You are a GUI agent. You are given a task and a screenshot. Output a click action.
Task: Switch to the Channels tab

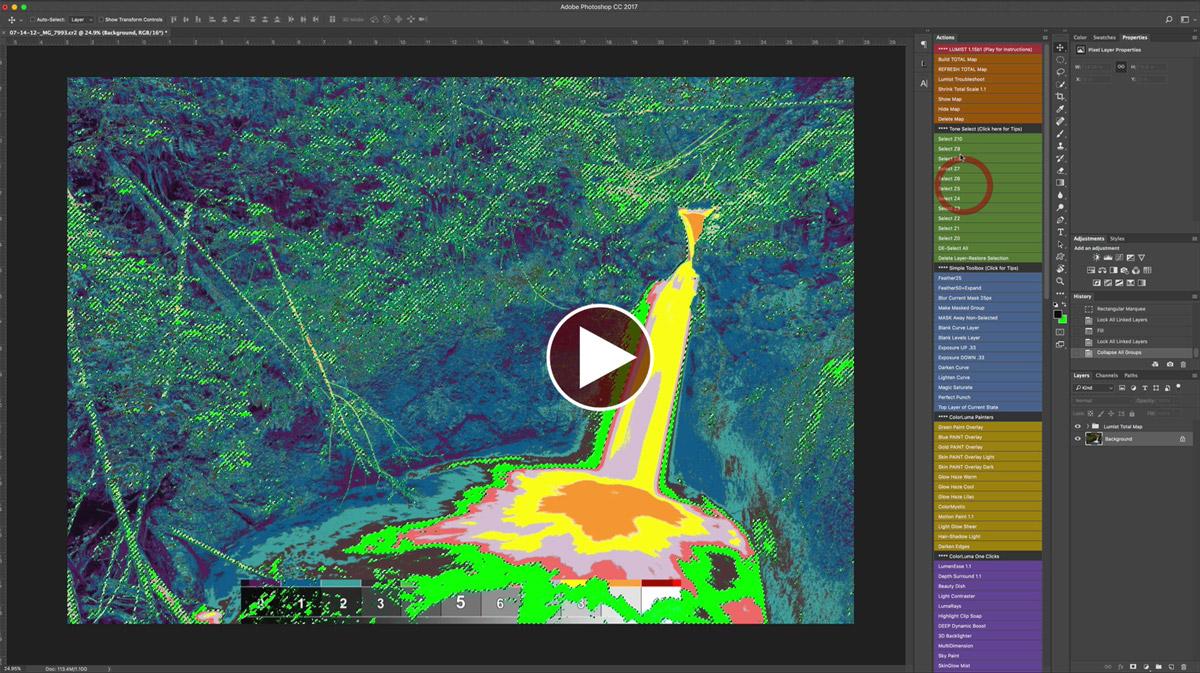pyautogui.click(x=1106, y=375)
